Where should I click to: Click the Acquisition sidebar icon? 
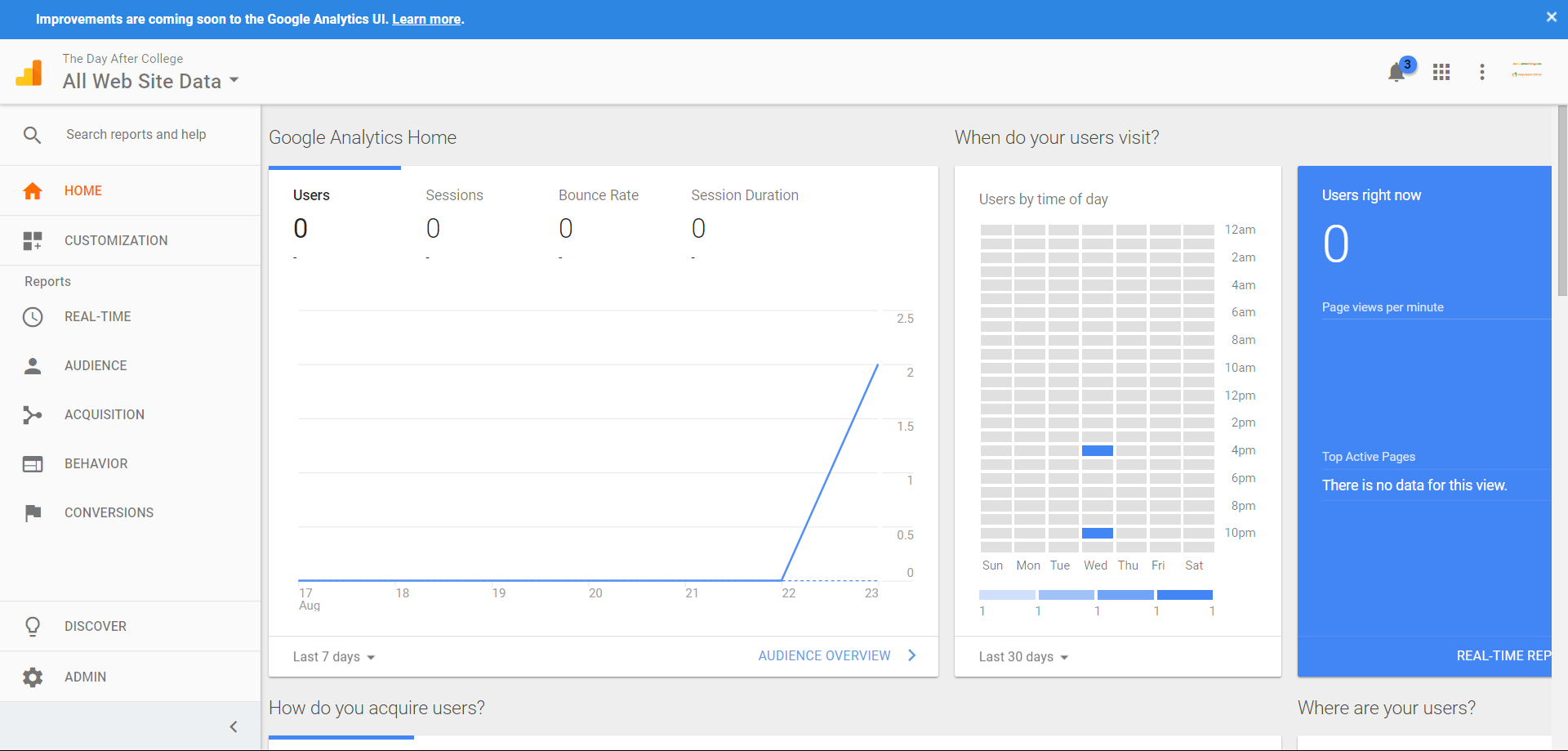pyautogui.click(x=33, y=415)
